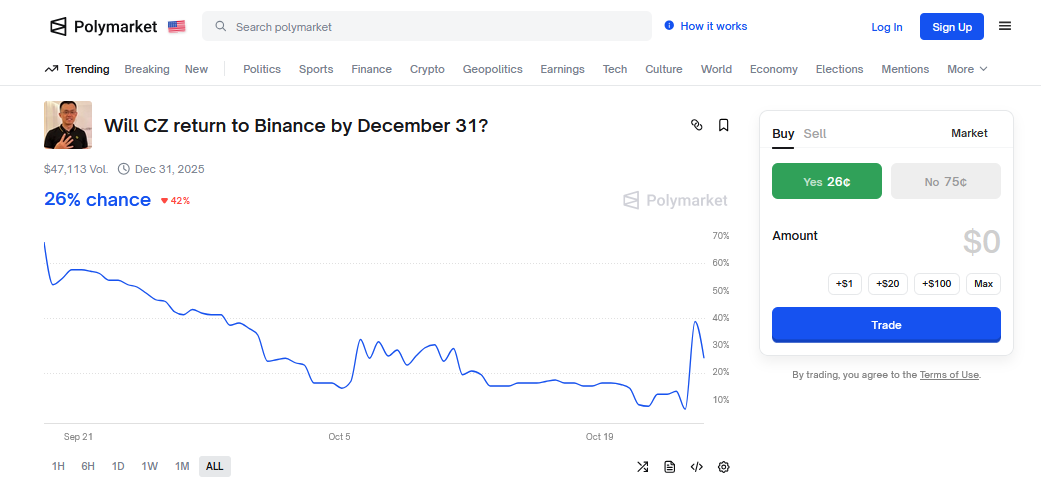Open the Market order type dropdown
Viewport: 1041px width, 482px height.
tap(969, 133)
